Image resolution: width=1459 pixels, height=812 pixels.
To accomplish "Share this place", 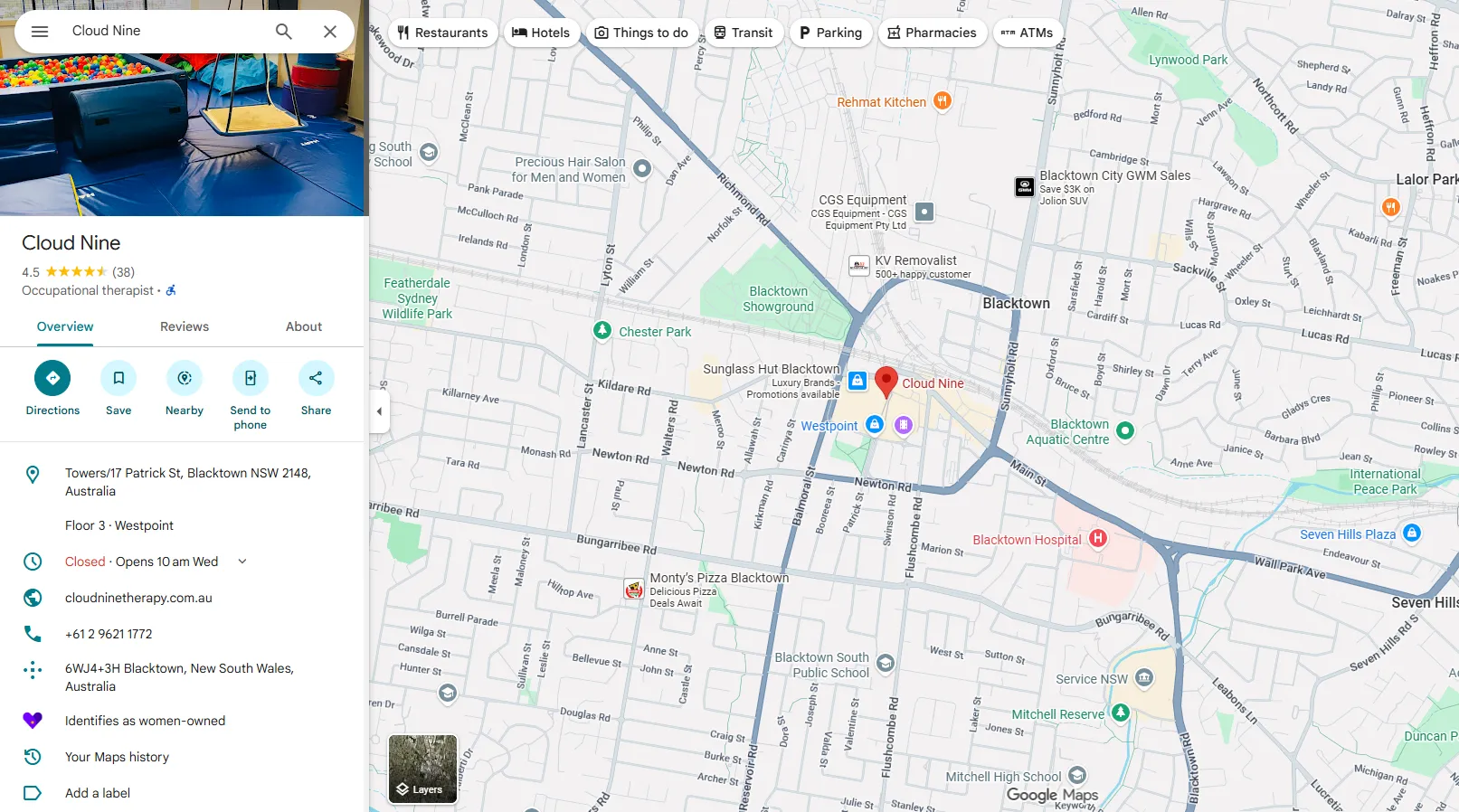I will (x=316, y=378).
